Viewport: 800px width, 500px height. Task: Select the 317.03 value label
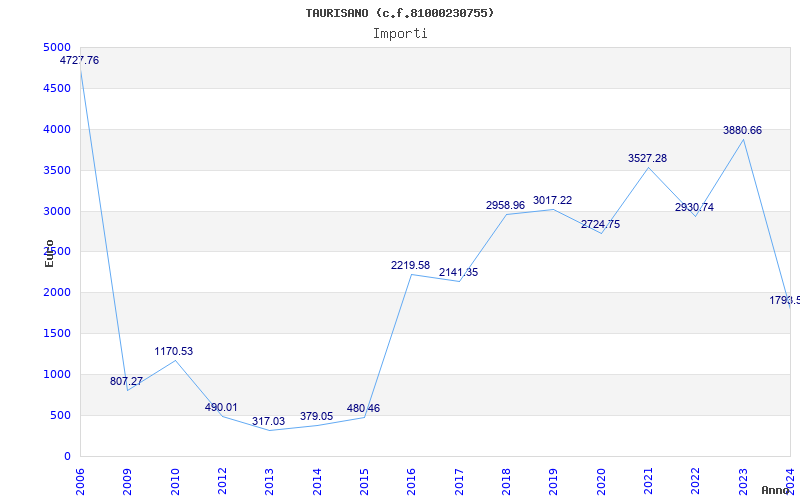coord(268,421)
